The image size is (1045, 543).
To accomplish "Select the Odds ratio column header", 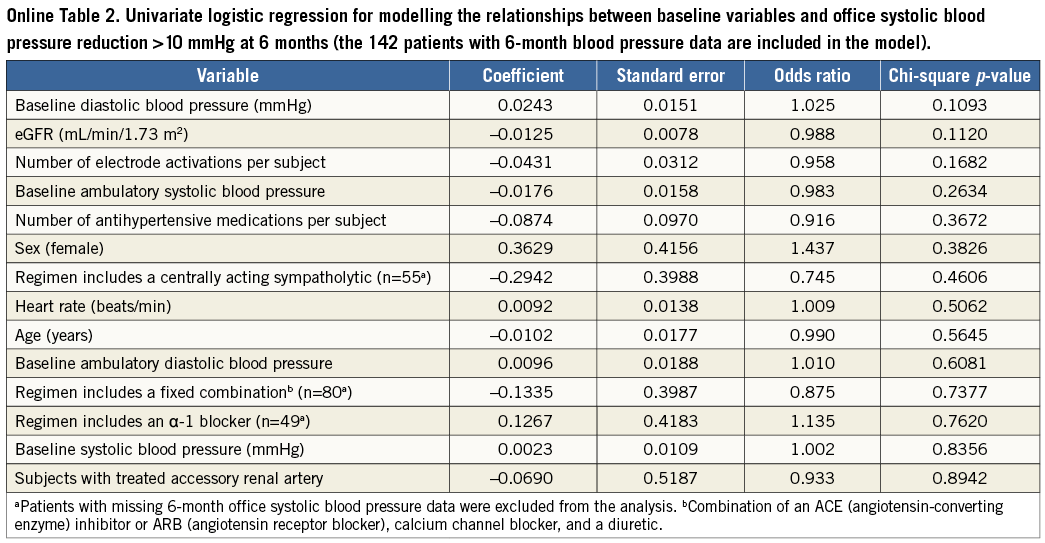I will point(811,76).
